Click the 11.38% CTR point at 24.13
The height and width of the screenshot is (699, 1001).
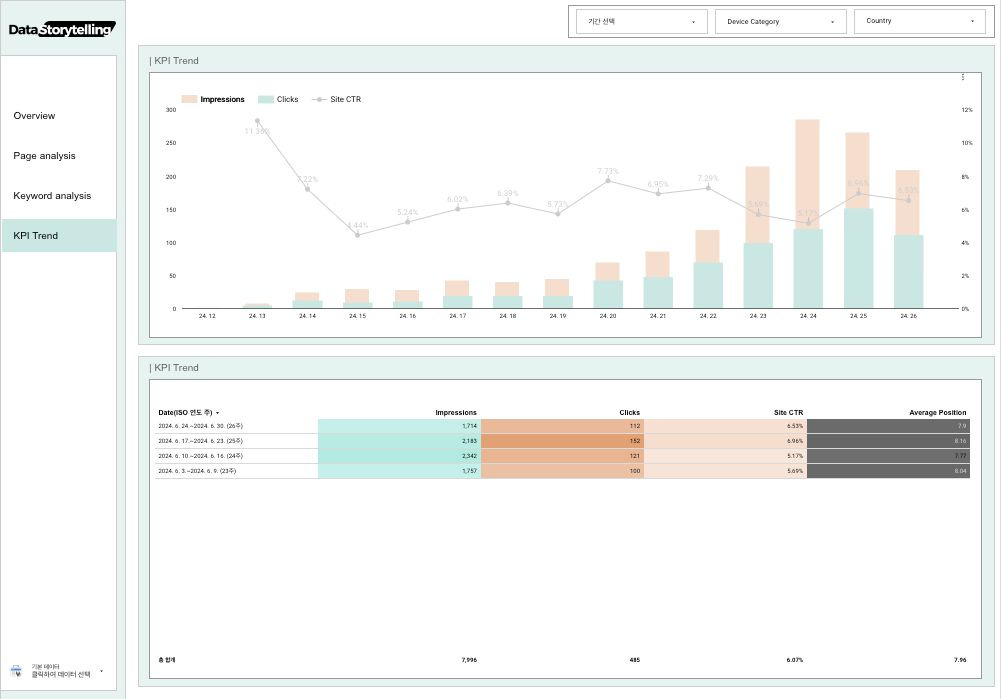(257, 121)
